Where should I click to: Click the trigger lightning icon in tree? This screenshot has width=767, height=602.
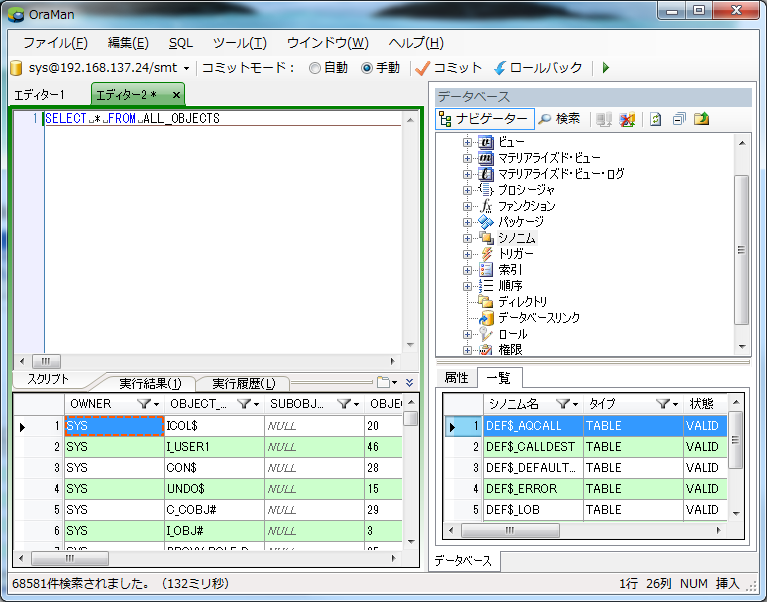coord(486,254)
